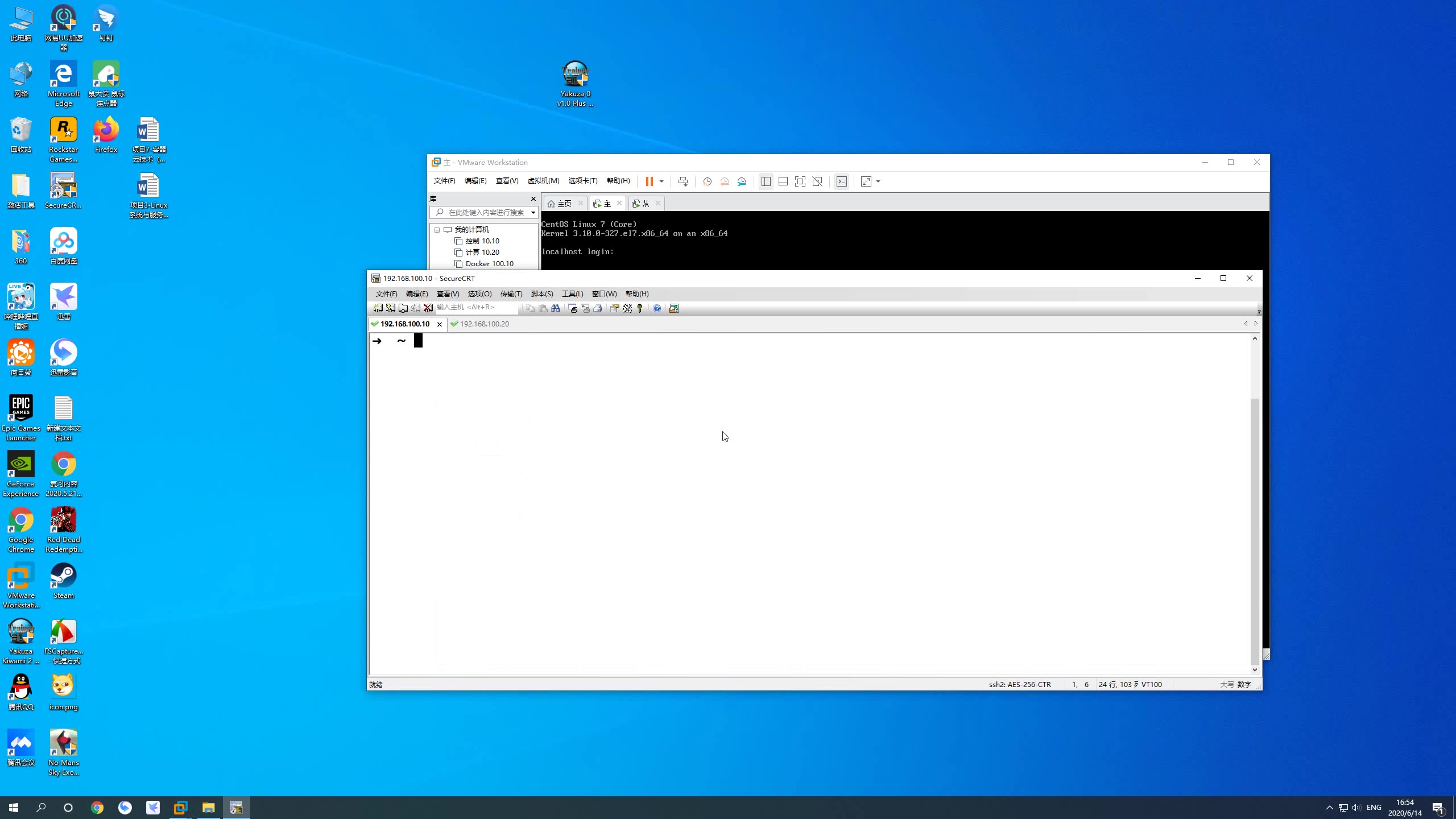Click the SecureCRT terminal vertical scrollbar
The image size is (1456, 819).
point(1255,504)
